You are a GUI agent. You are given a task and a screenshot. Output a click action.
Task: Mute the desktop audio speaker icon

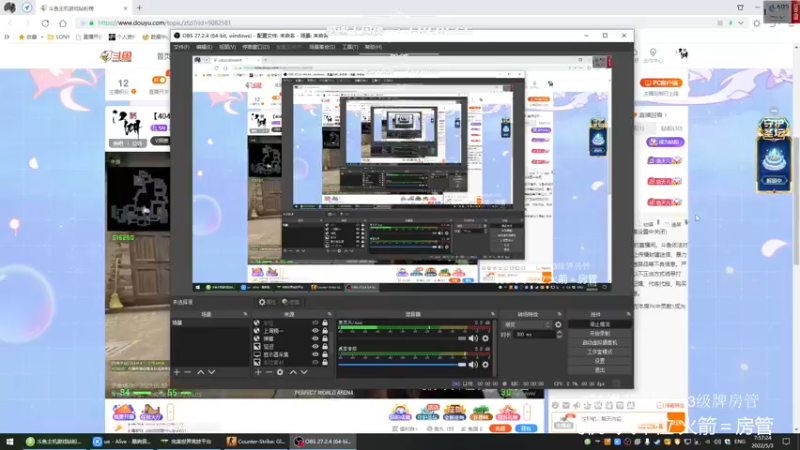[473, 338]
